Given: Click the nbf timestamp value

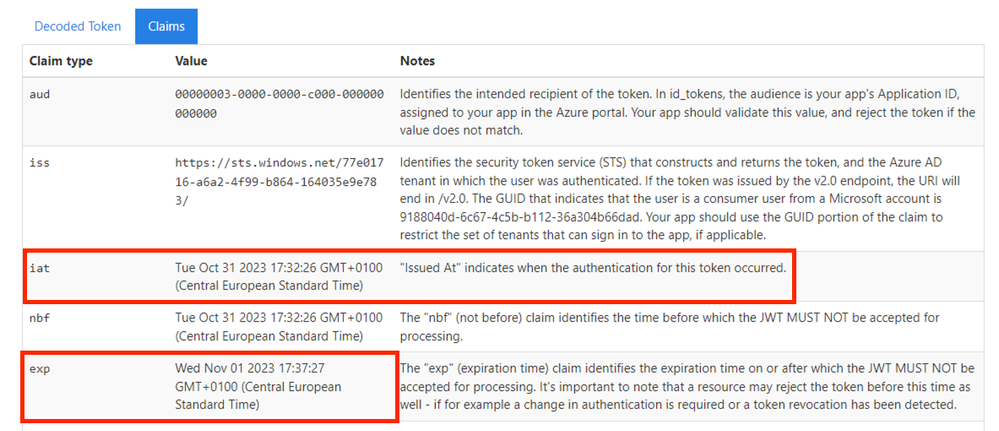Looking at the screenshot, I should point(279,326).
